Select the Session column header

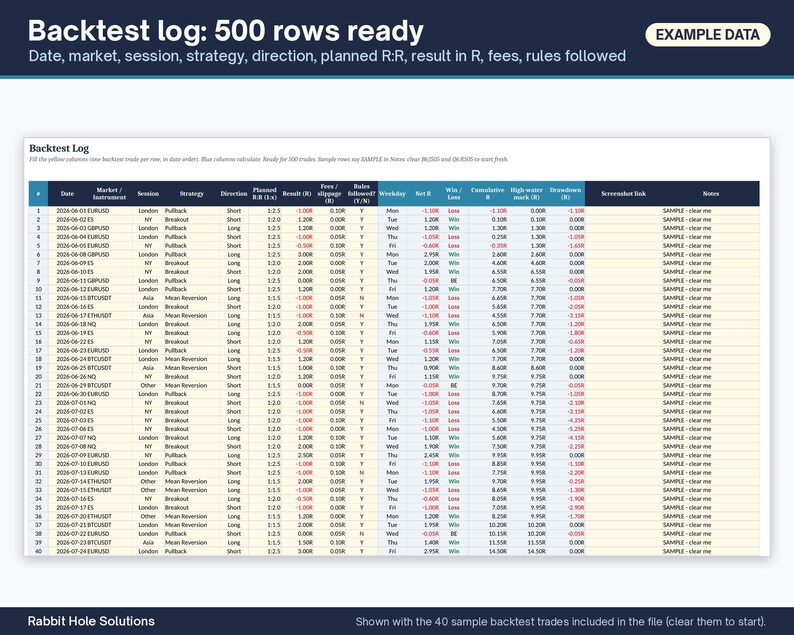click(x=148, y=193)
